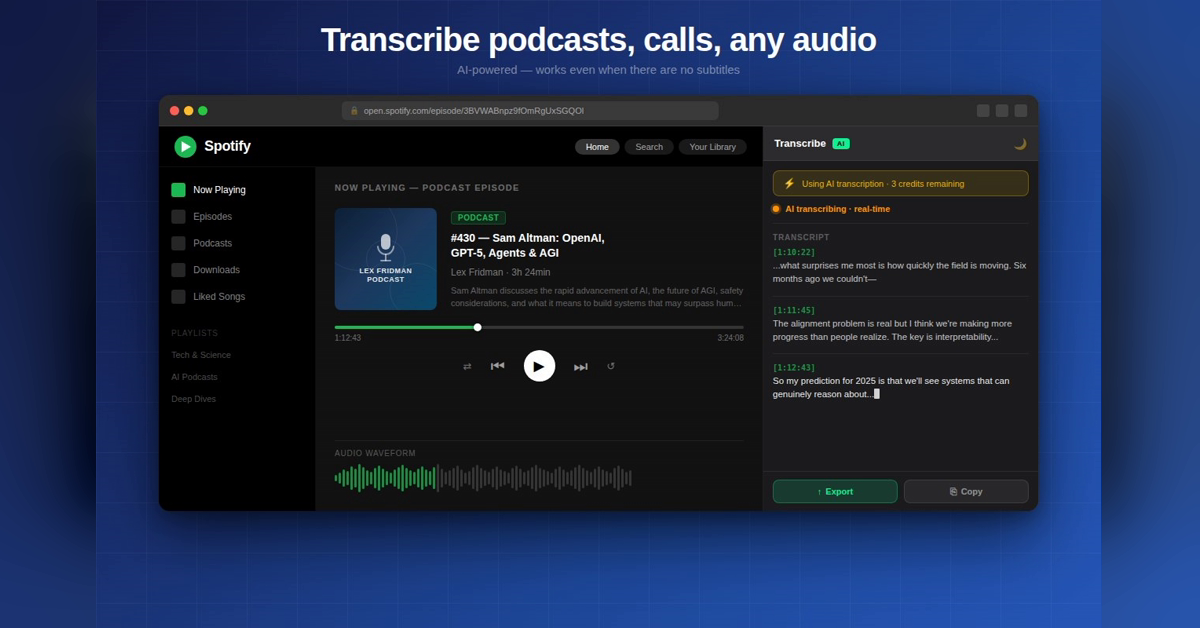1200x628 pixels.
Task: Click the green PODCAST badge
Action: 478,217
